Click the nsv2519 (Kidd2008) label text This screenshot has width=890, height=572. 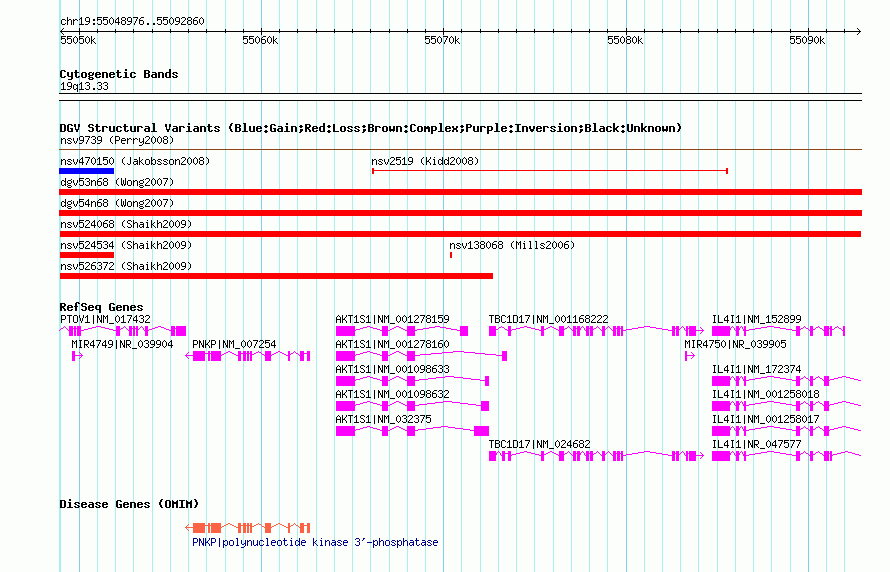(425, 161)
